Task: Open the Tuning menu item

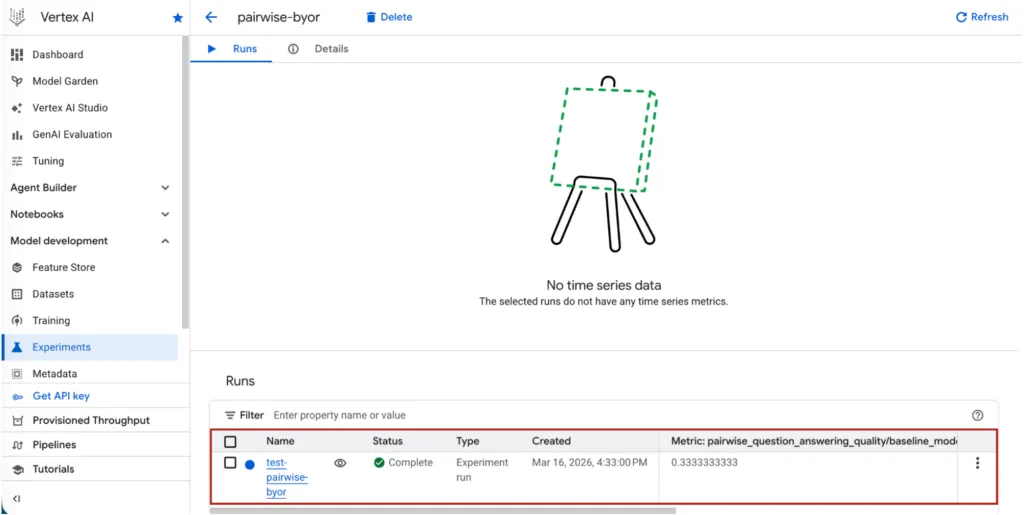Action: click(x=48, y=161)
